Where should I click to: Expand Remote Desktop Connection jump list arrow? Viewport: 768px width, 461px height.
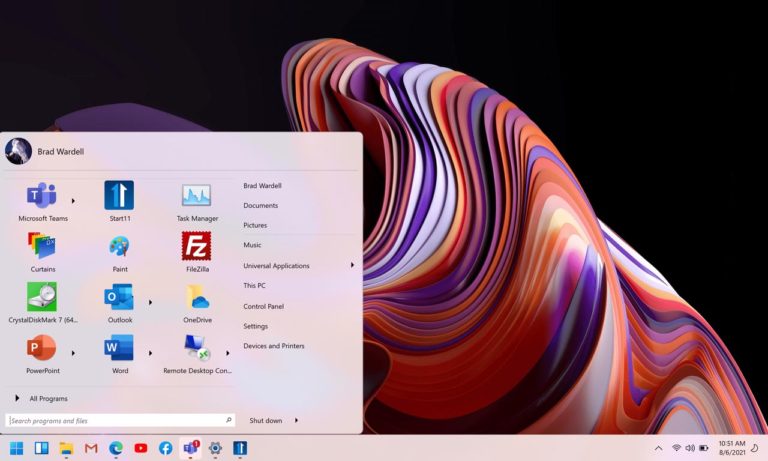click(228, 353)
